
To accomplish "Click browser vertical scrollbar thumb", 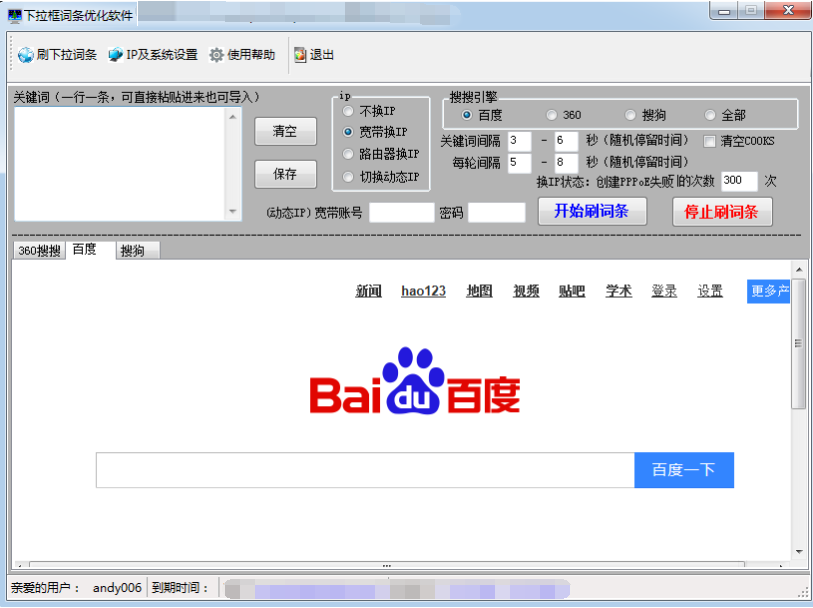I will click(798, 343).
